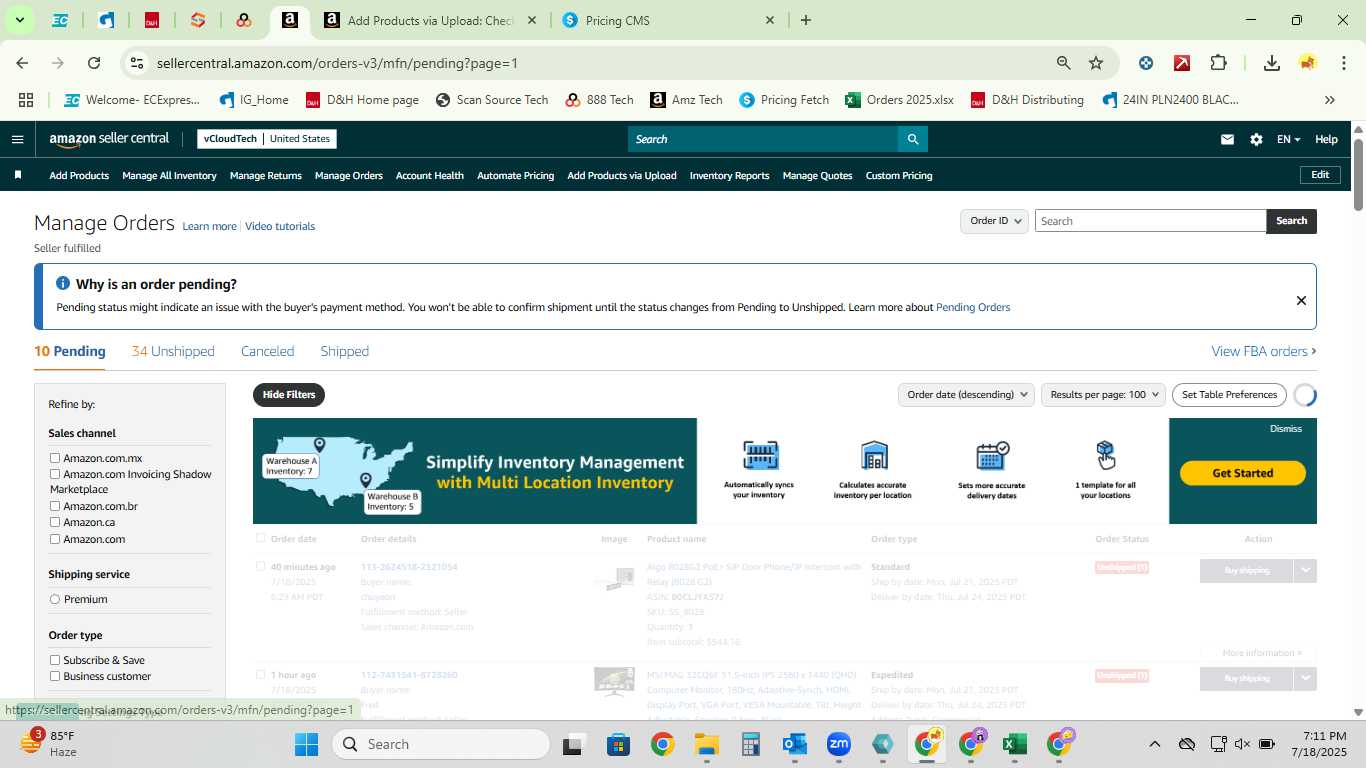Viewport: 1366px width, 768px height.
Task: Select the Premium shipping service radio
Action: (x=55, y=599)
